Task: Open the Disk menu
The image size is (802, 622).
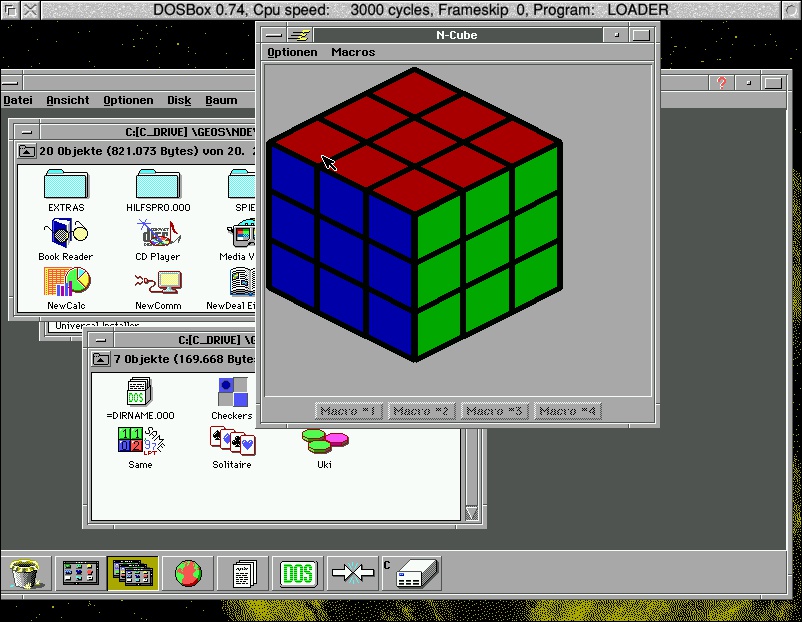Action: pos(179,100)
